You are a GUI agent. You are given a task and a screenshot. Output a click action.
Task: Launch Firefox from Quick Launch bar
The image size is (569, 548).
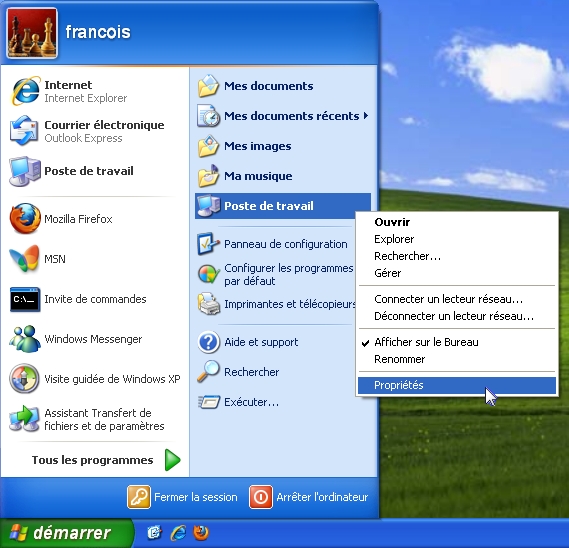[x=201, y=533]
